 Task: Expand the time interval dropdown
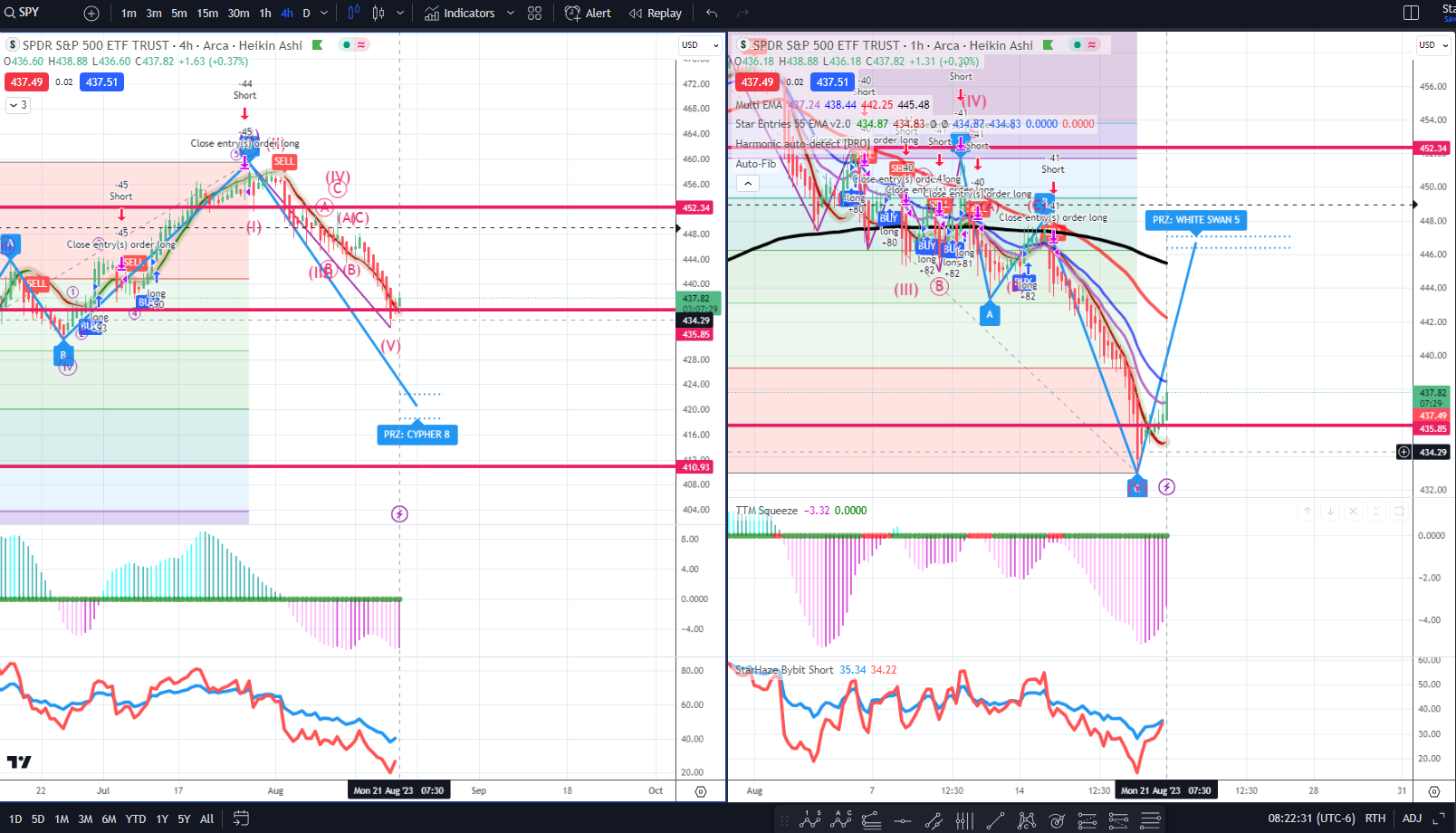coord(324,14)
